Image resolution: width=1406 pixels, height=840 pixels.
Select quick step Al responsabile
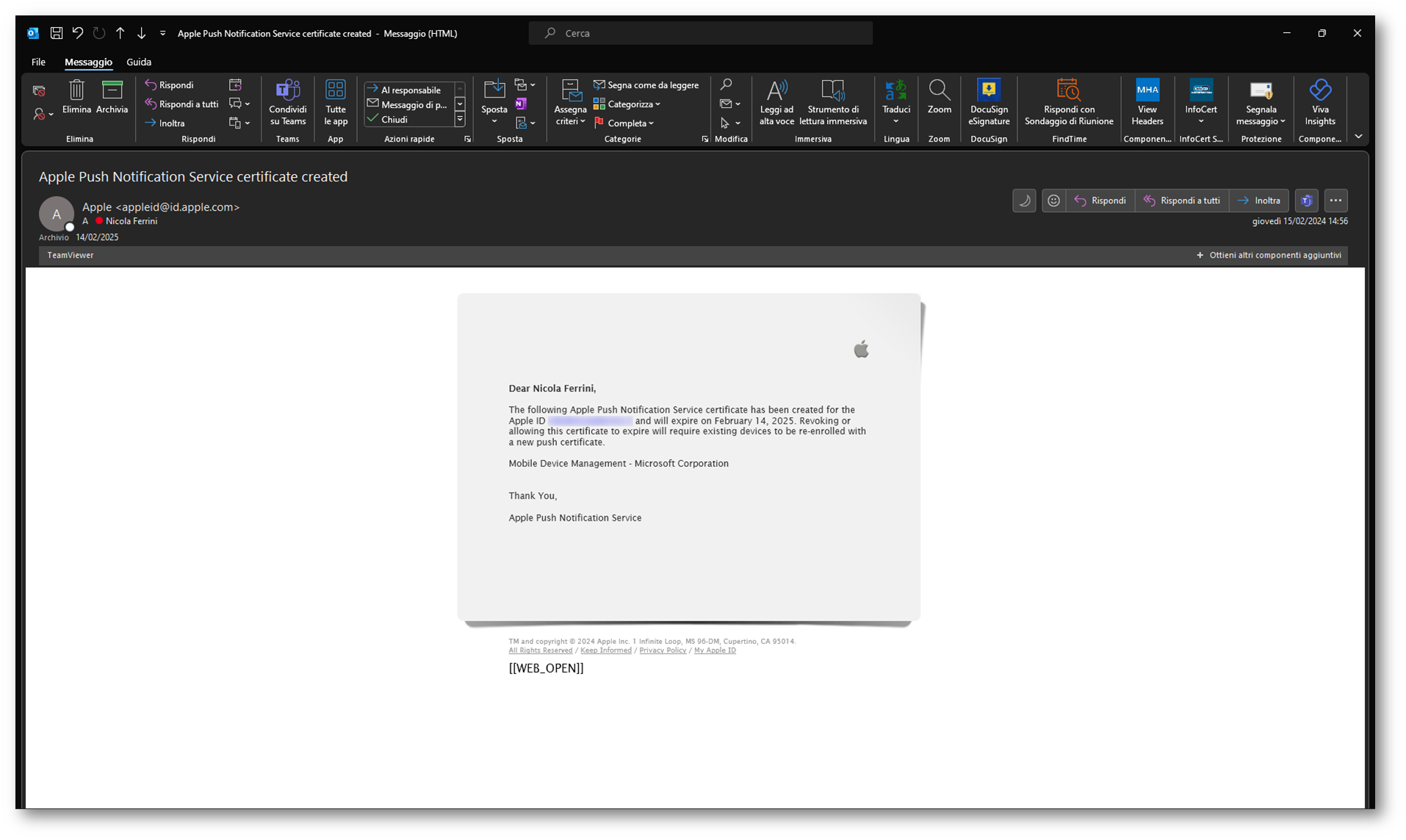coord(409,90)
